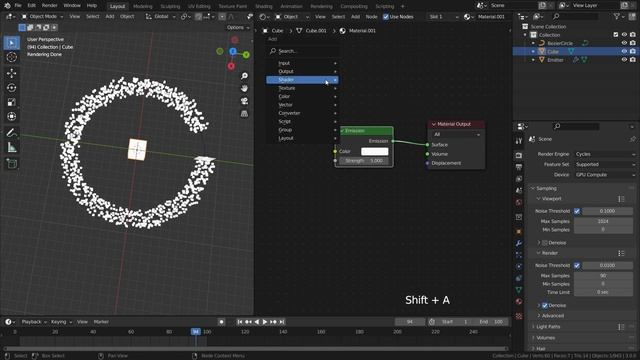This screenshot has width=640, height=360.
Task: Open the Keying menu in timeline
Action: 61,322
